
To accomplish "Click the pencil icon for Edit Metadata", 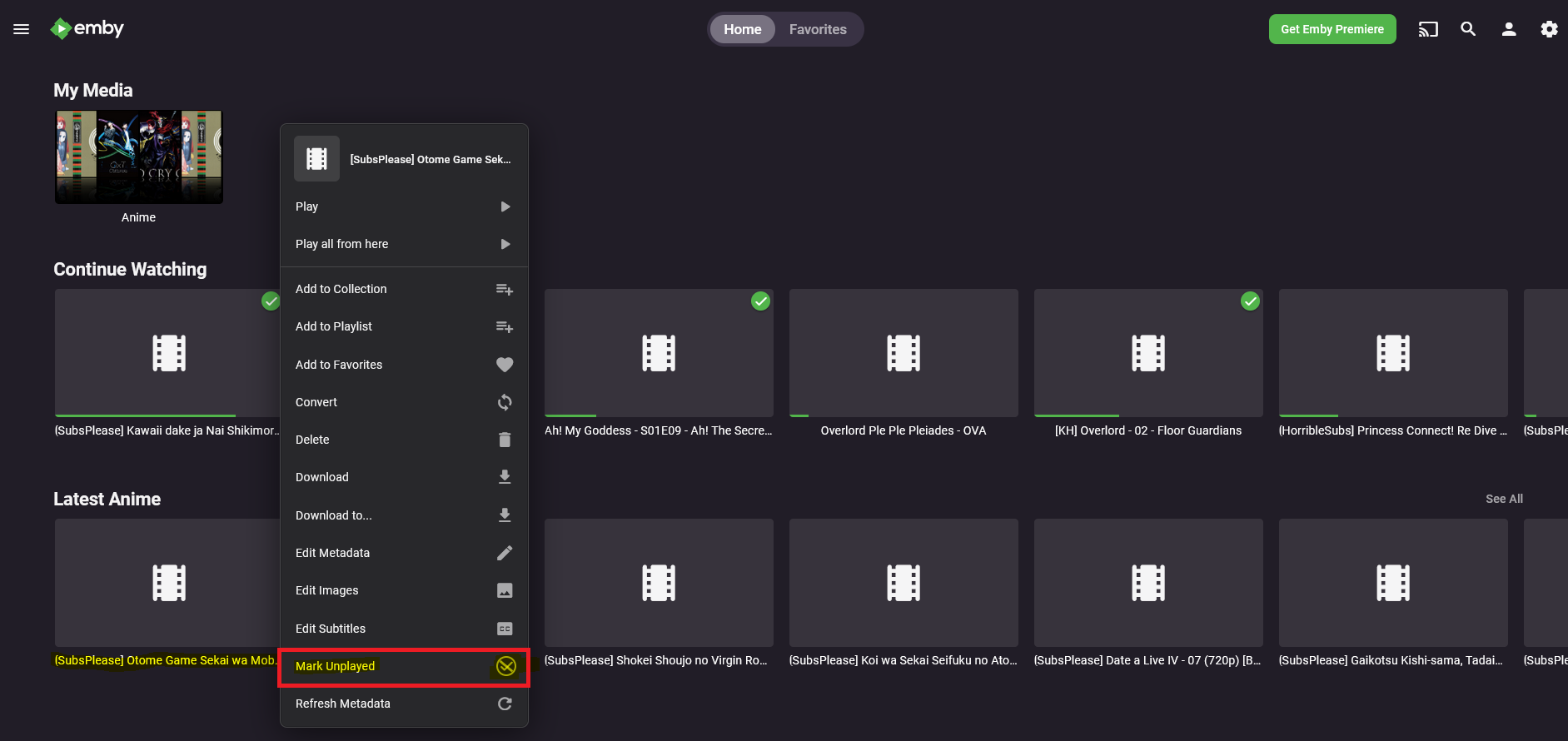I will tap(505, 553).
